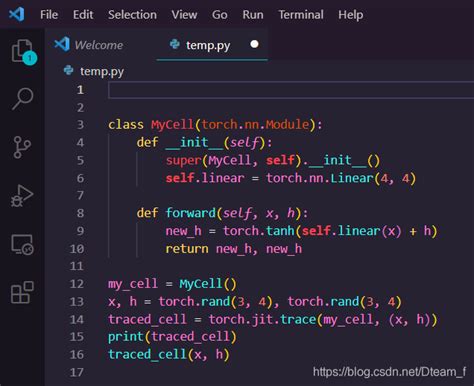Click the Python icon in temp.py breadcrumb
The image size is (474, 386).
69,70
